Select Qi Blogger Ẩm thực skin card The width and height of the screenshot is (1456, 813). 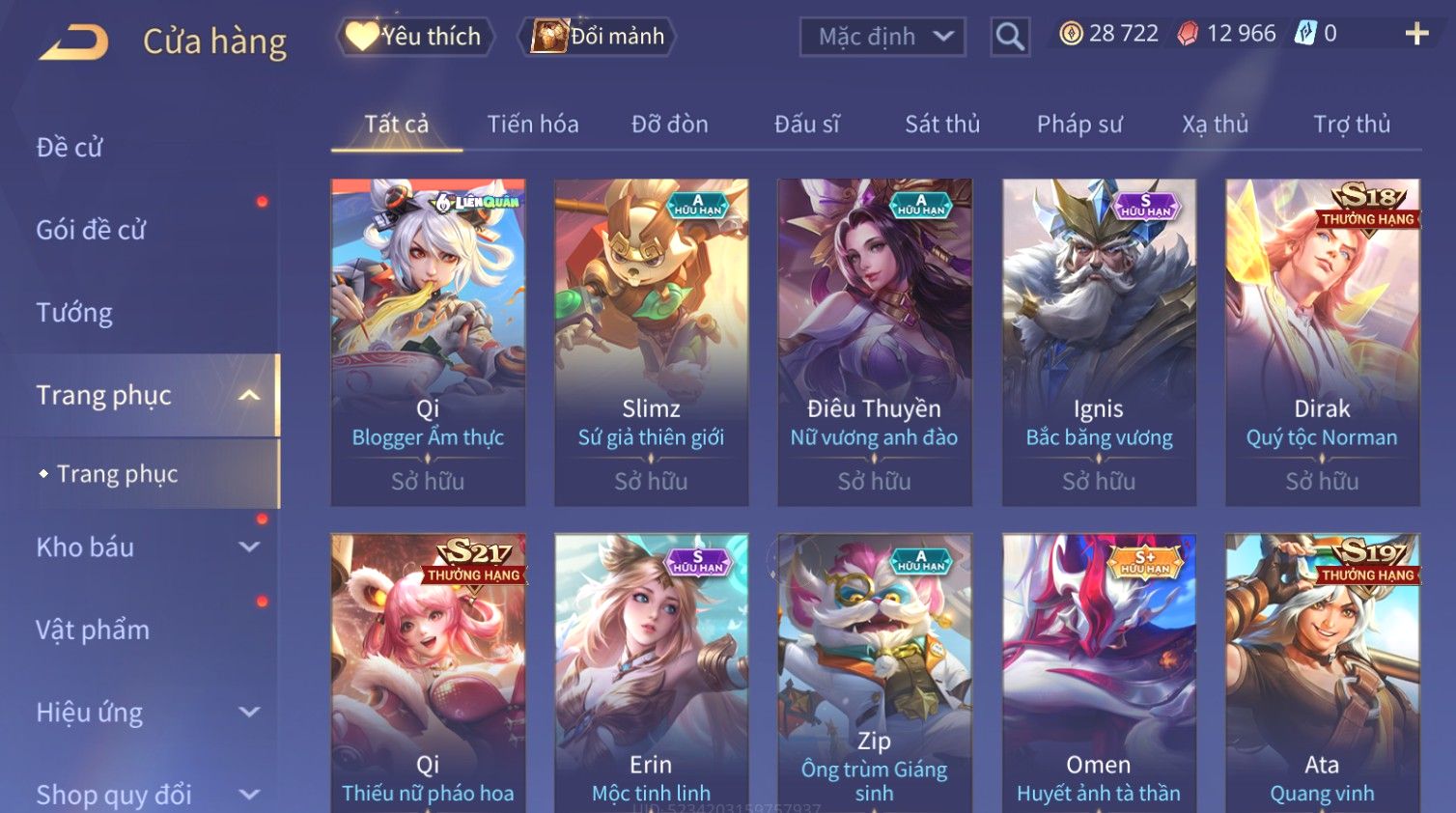(428, 342)
